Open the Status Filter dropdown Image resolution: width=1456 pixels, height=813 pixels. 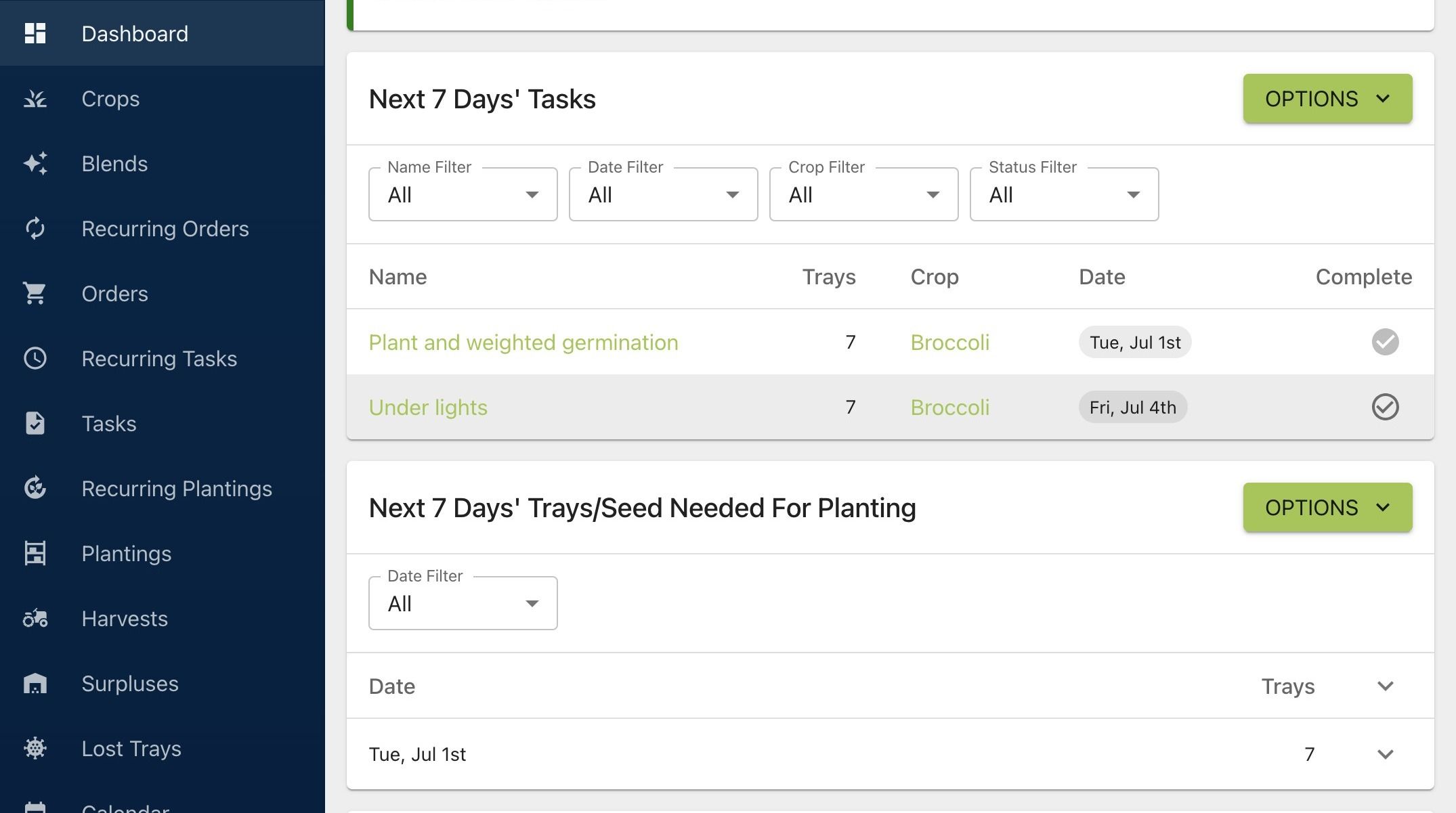1064,194
